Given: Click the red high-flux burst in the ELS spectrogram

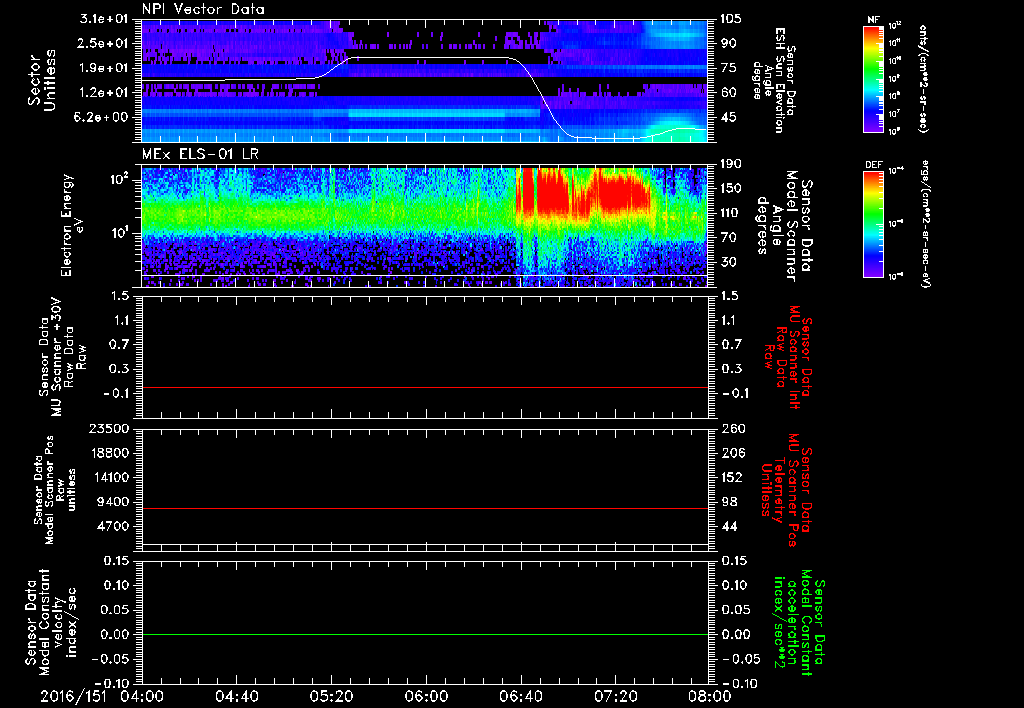Looking at the screenshot, I should (583, 193).
